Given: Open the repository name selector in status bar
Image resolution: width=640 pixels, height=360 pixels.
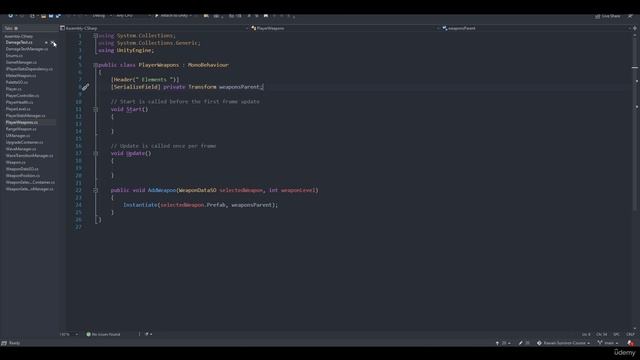Looking at the screenshot, I should click(563, 343).
